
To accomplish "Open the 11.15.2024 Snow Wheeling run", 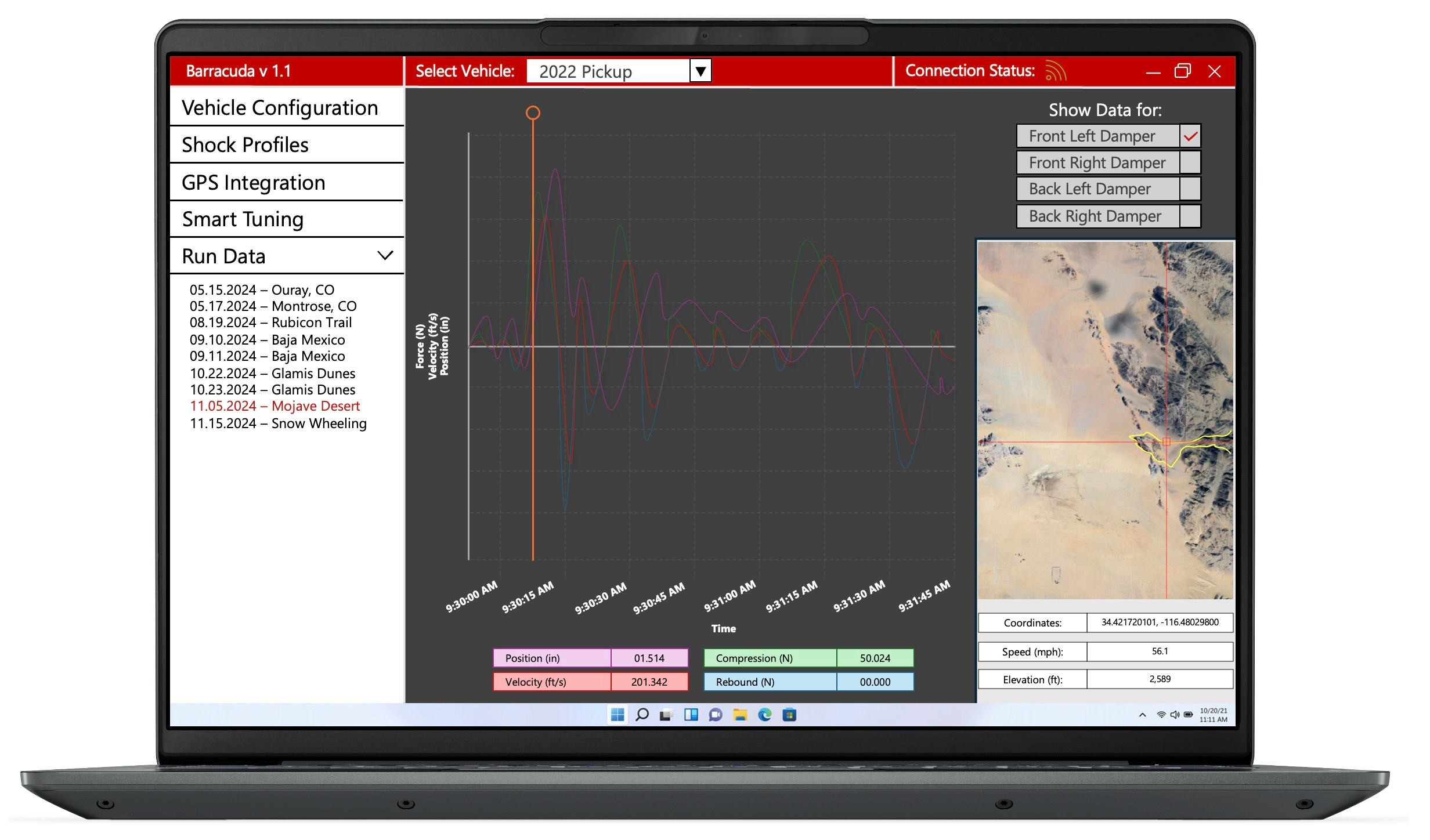I will [x=278, y=423].
